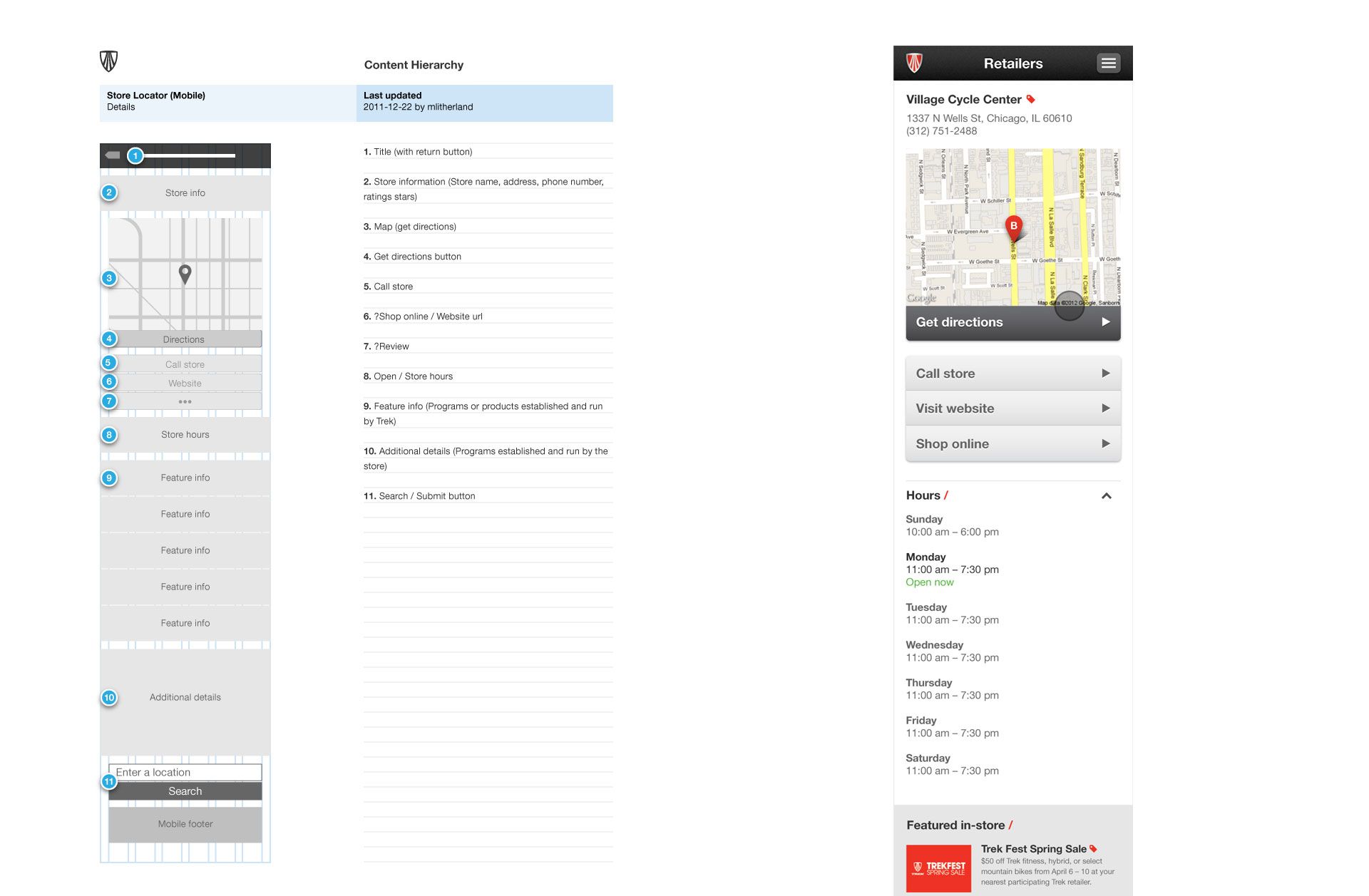Viewport: 1369px width, 896px height.
Task: Tap the Get directions button
Action: coord(1013,322)
